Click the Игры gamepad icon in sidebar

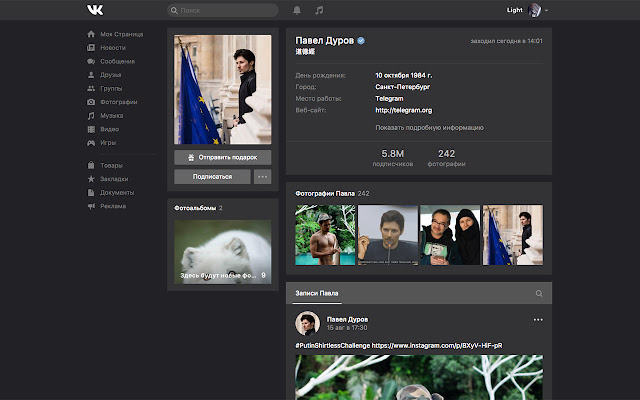pyautogui.click(x=92, y=142)
